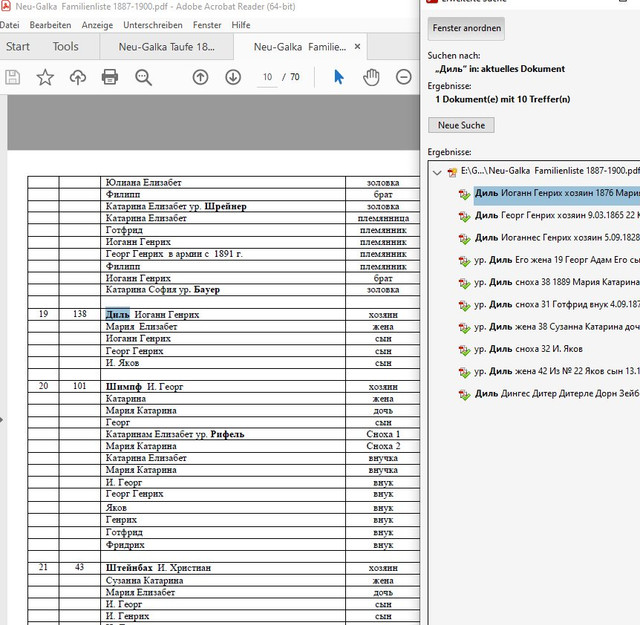Click household number 101 cell
Screen dimensions: 640x625
(80, 386)
